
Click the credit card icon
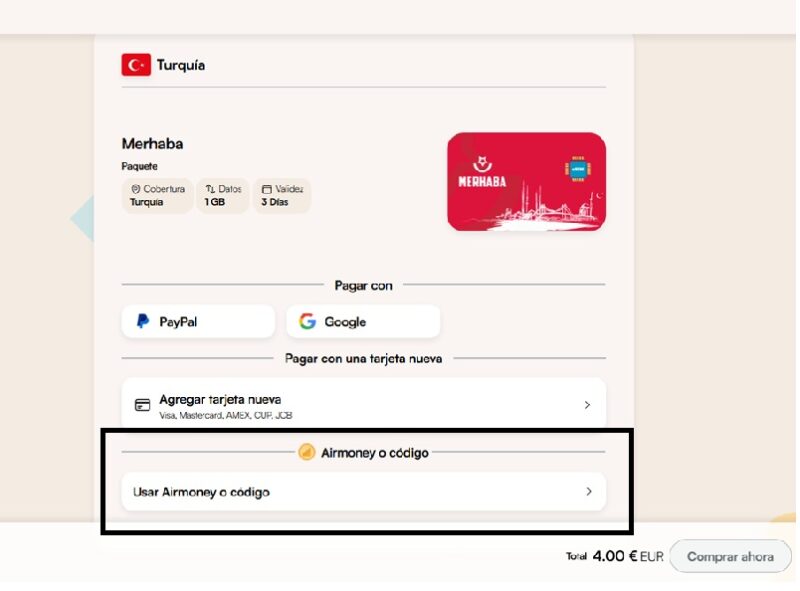(142, 405)
